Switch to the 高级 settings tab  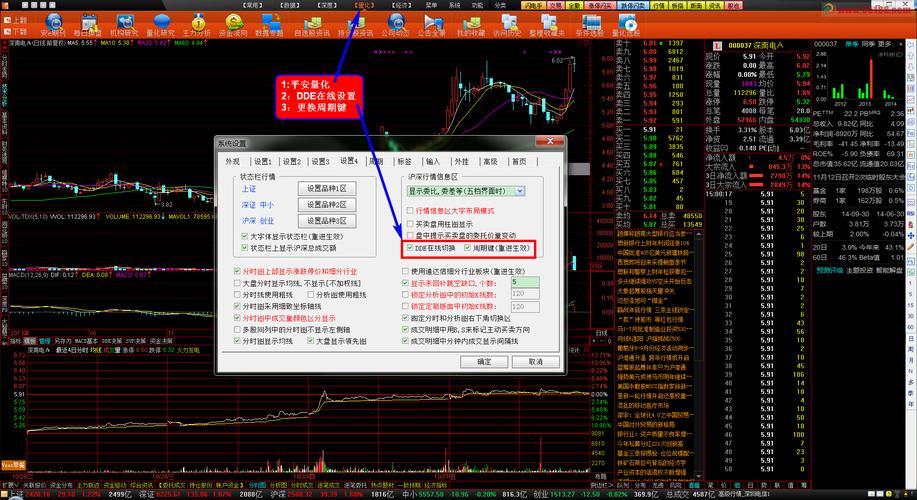(489, 160)
